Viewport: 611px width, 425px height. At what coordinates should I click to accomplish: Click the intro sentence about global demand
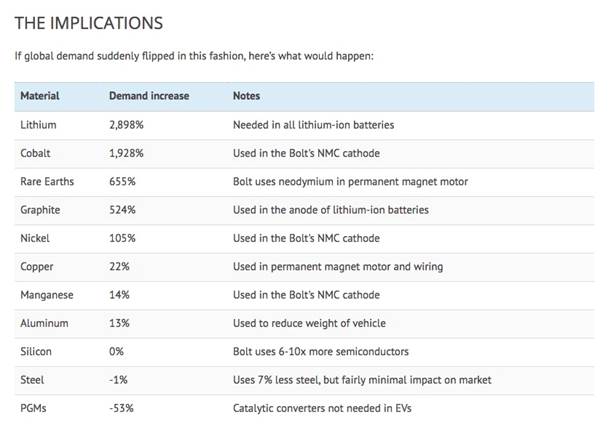[x=193, y=54]
